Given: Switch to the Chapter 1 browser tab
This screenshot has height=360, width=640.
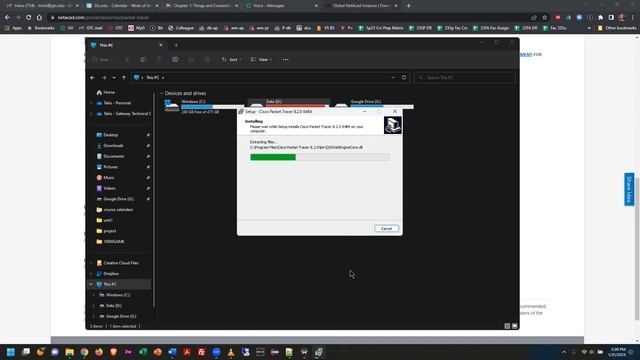Looking at the screenshot, I should (202, 6).
